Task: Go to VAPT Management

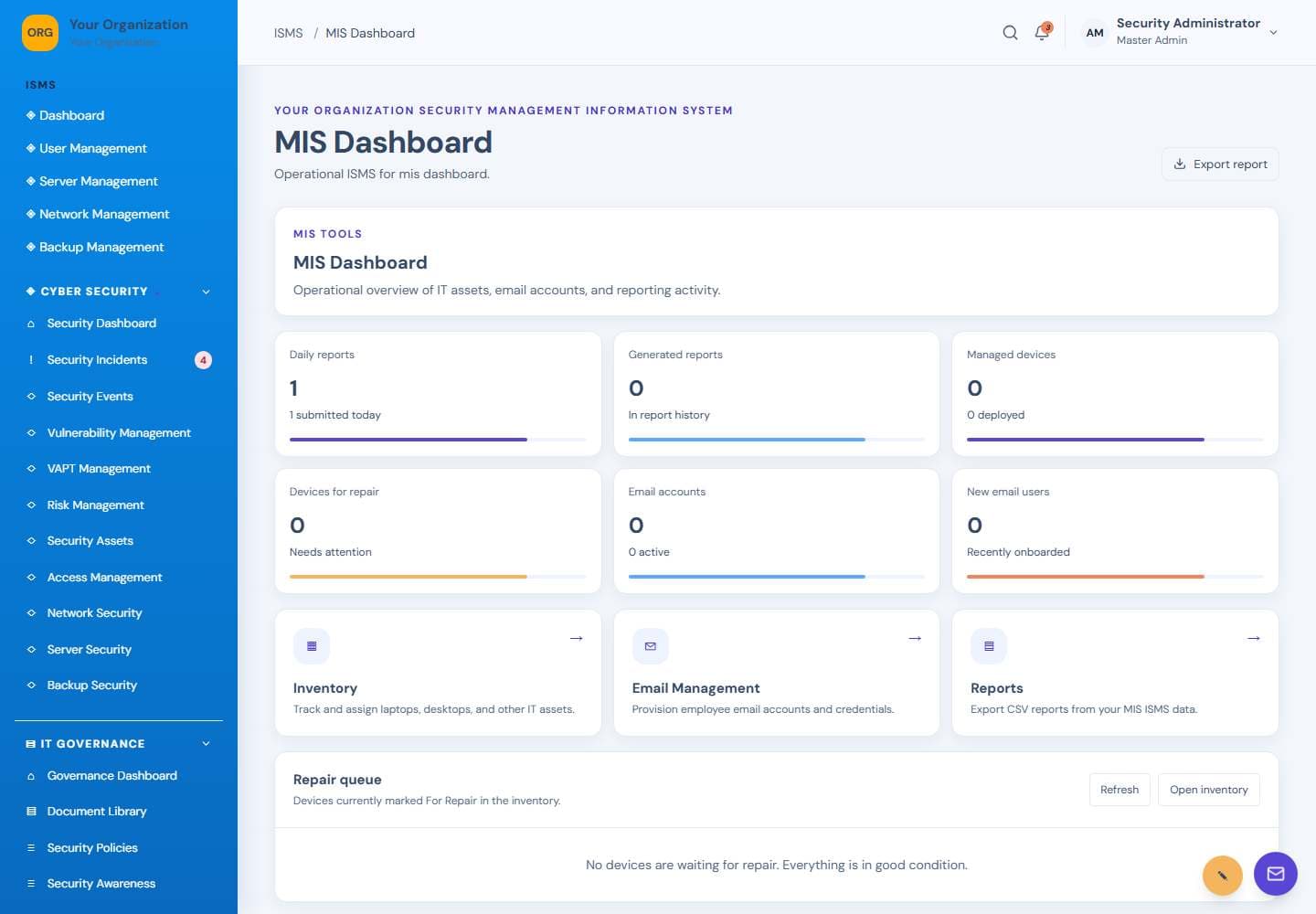Action: point(119,468)
